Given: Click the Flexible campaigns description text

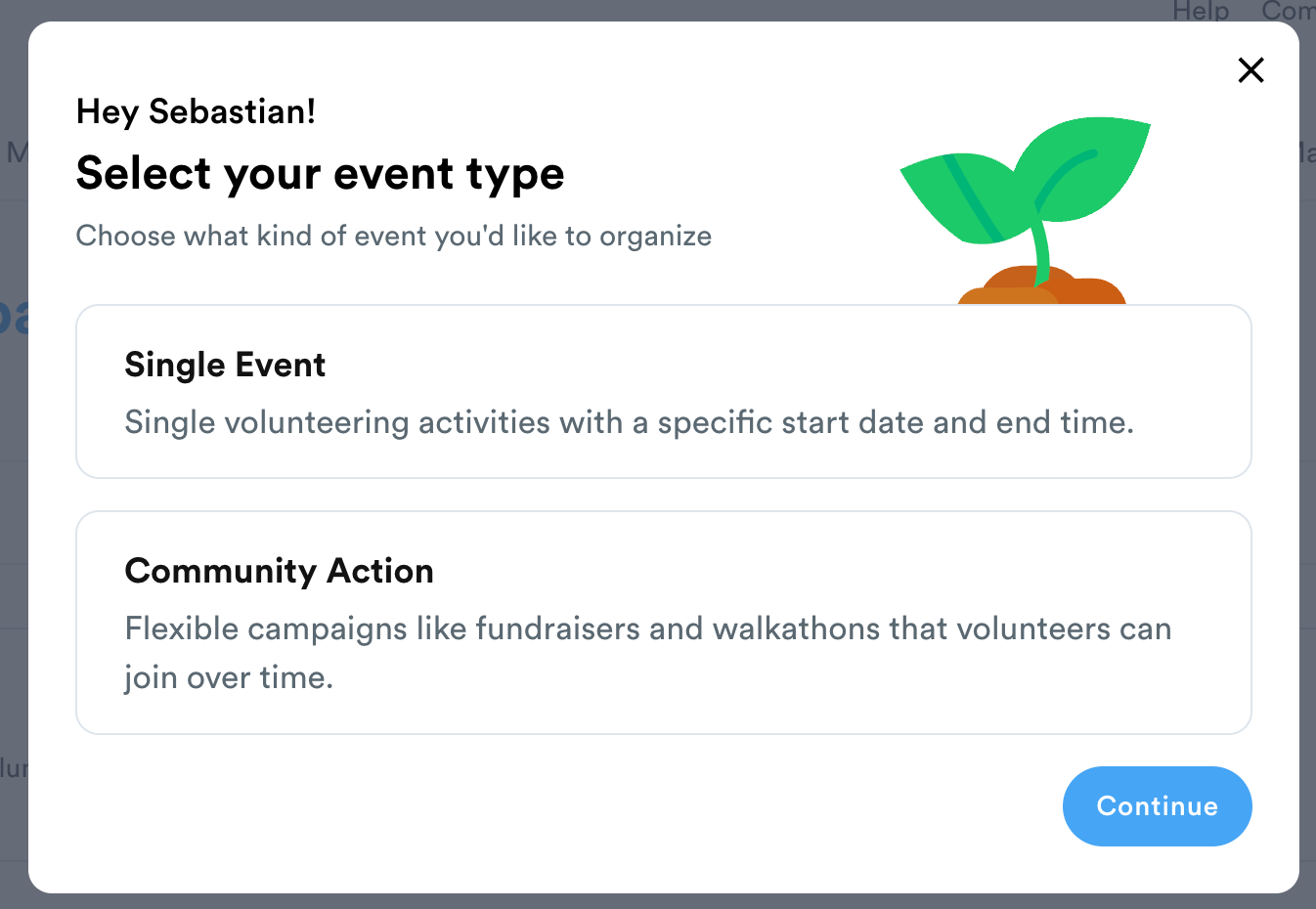Looking at the screenshot, I should 647,628.
